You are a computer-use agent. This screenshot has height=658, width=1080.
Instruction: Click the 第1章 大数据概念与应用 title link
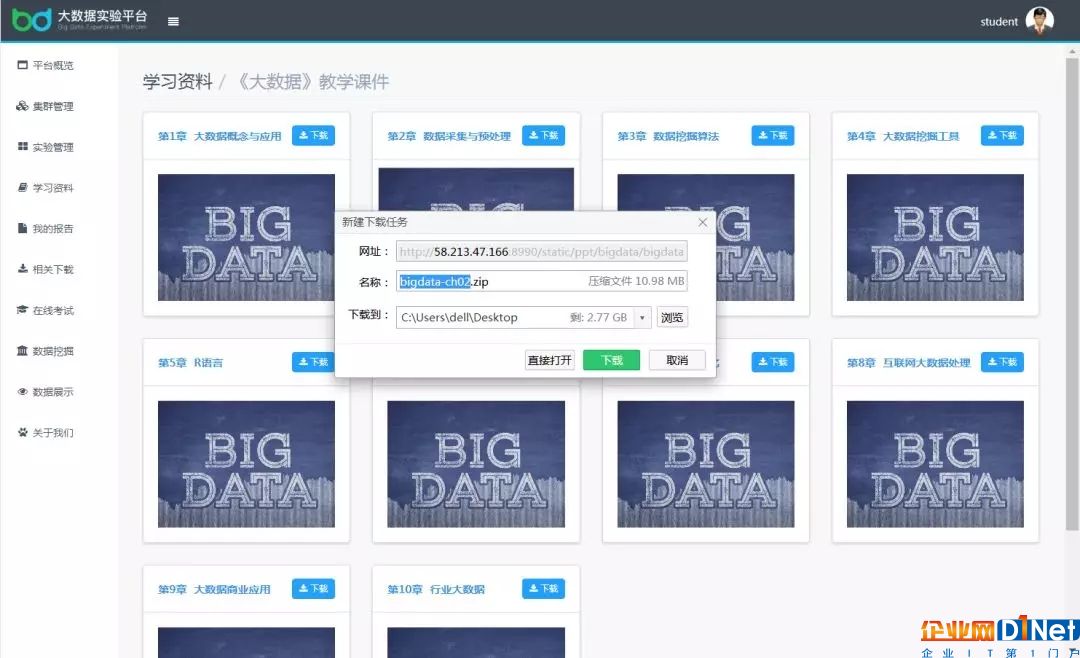pos(220,136)
